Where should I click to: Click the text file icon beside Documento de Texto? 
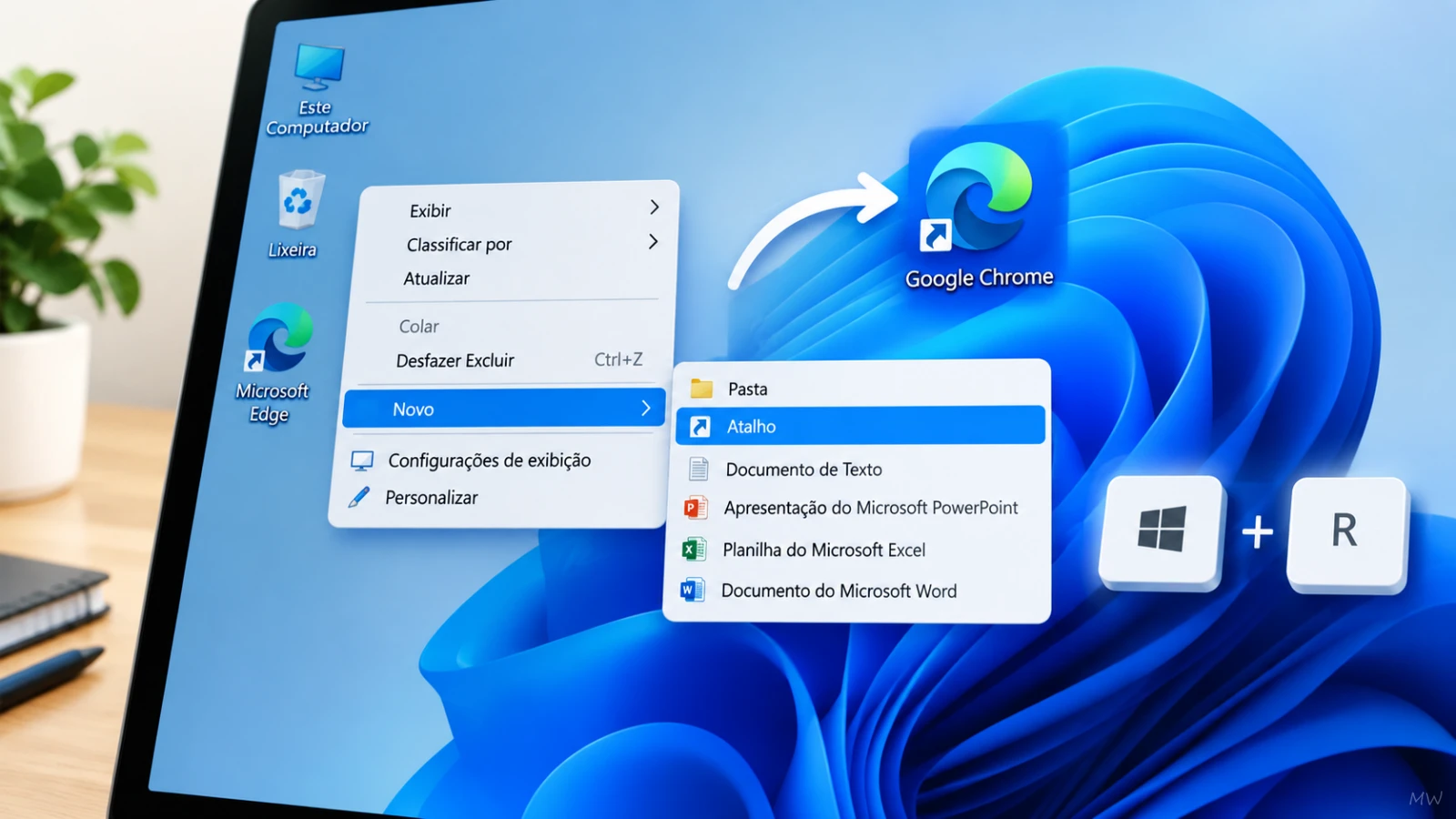[698, 469]
